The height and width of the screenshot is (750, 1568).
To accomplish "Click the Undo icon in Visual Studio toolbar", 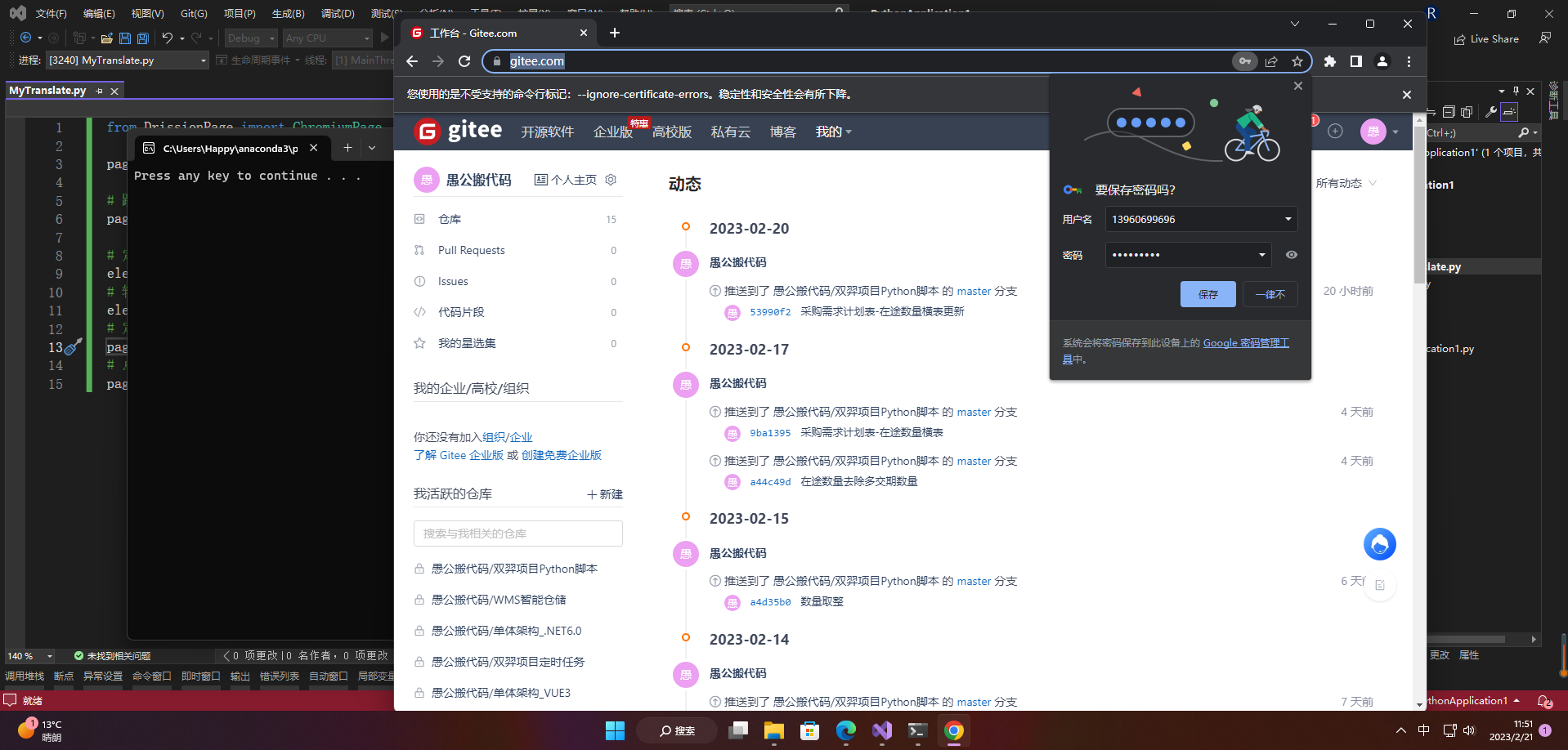I will [168, 38].
